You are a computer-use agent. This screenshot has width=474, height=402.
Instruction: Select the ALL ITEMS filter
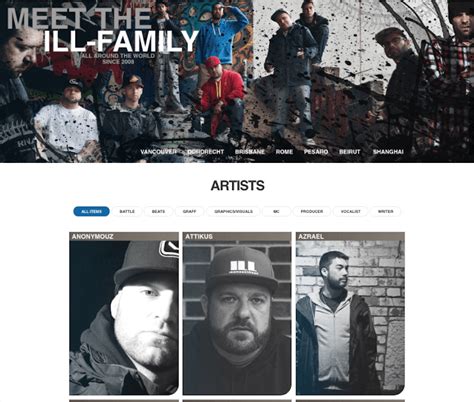pos(91,211)
